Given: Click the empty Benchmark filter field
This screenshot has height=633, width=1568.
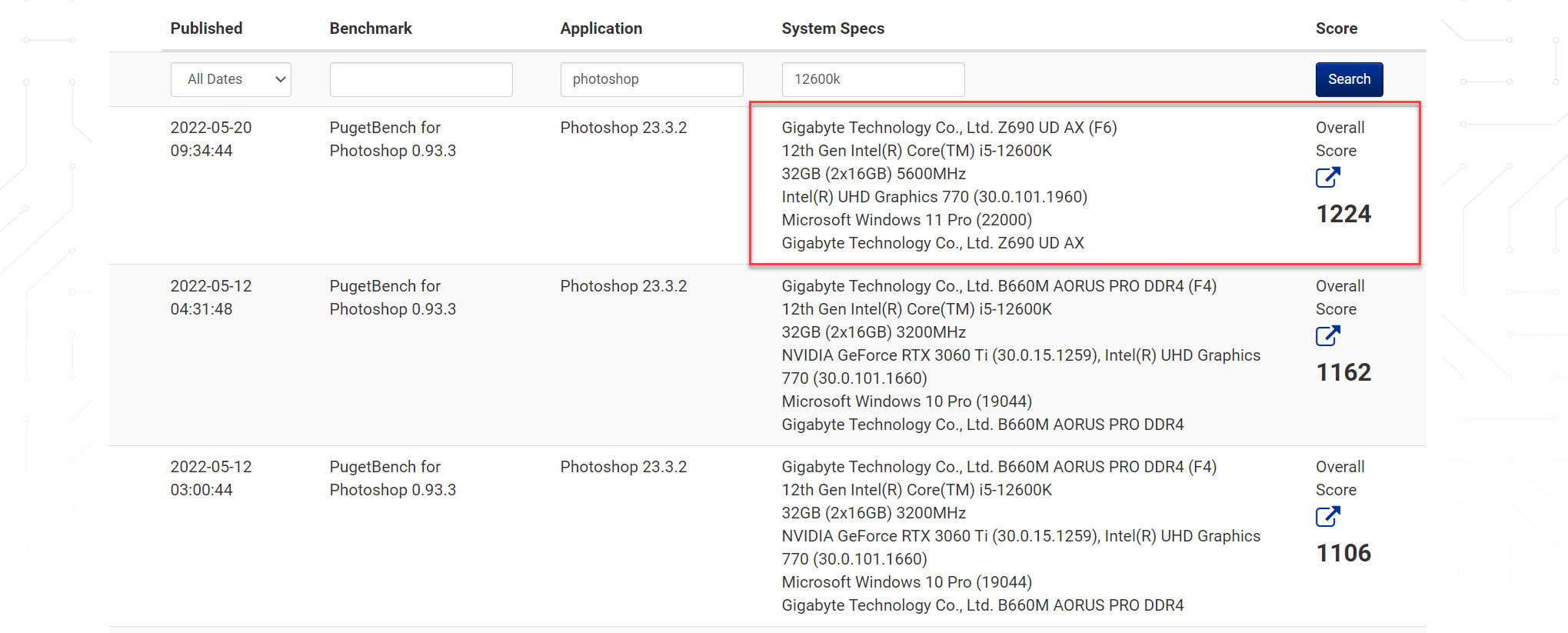Looking at the screenshot, I should (421, 79).
